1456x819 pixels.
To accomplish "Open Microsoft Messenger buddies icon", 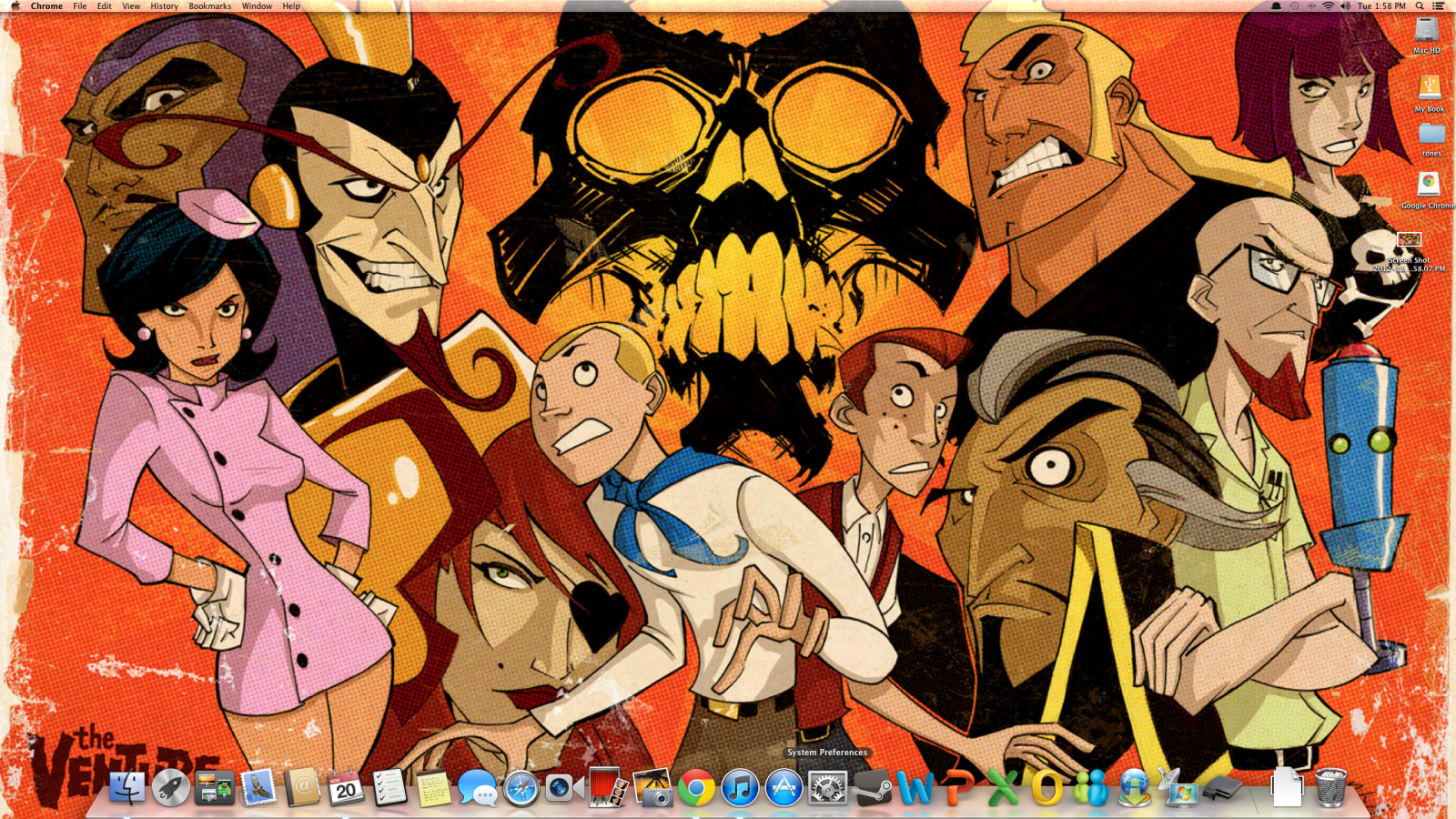I will tap(1090, 788).
